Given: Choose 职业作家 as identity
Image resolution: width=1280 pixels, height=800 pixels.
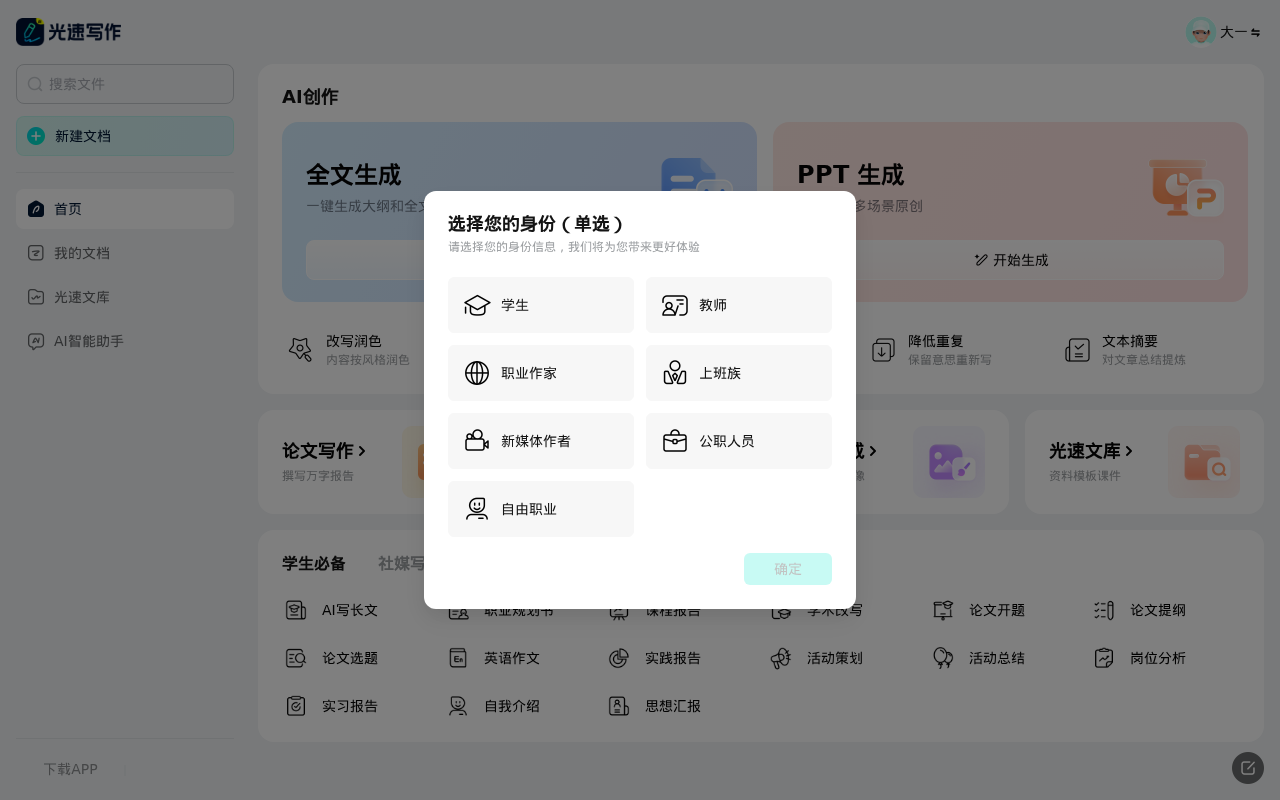Looking at the screenshot, I should 541,373.
